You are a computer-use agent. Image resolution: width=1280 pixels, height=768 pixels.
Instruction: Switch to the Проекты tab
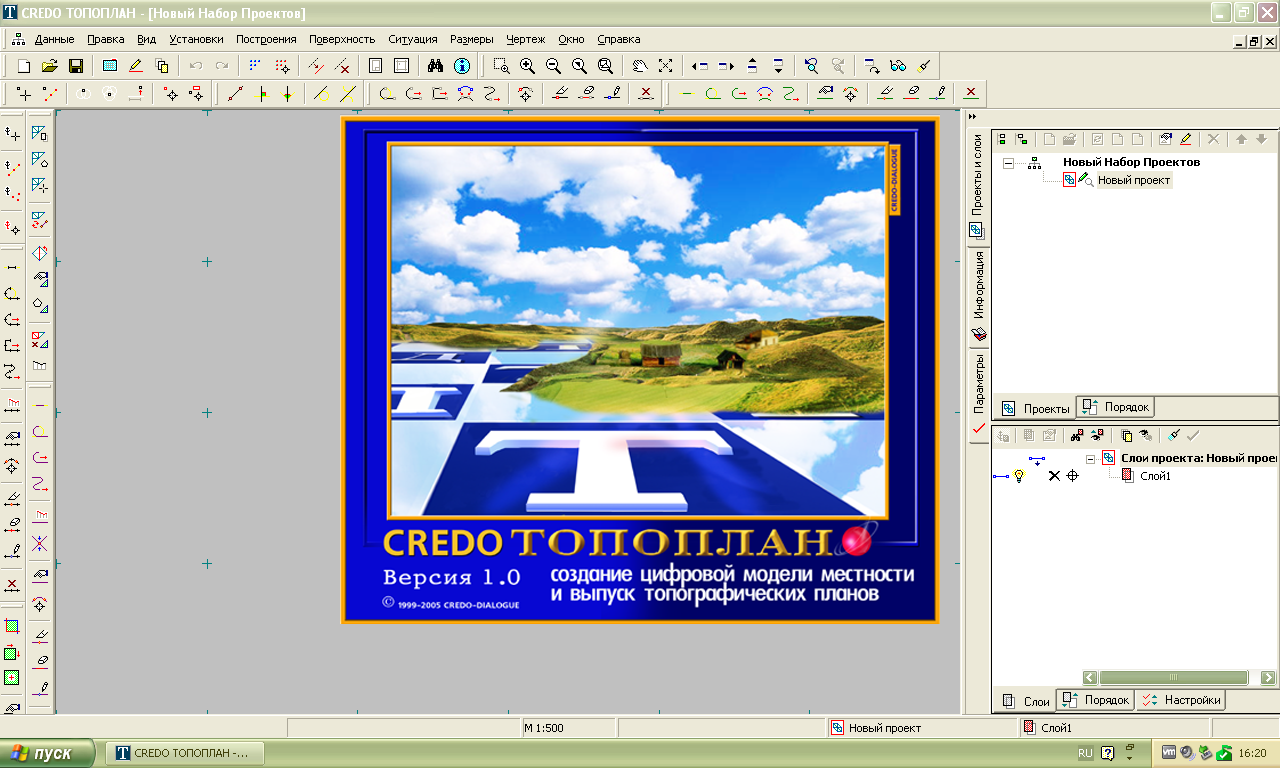click(x=1036, y=408)
